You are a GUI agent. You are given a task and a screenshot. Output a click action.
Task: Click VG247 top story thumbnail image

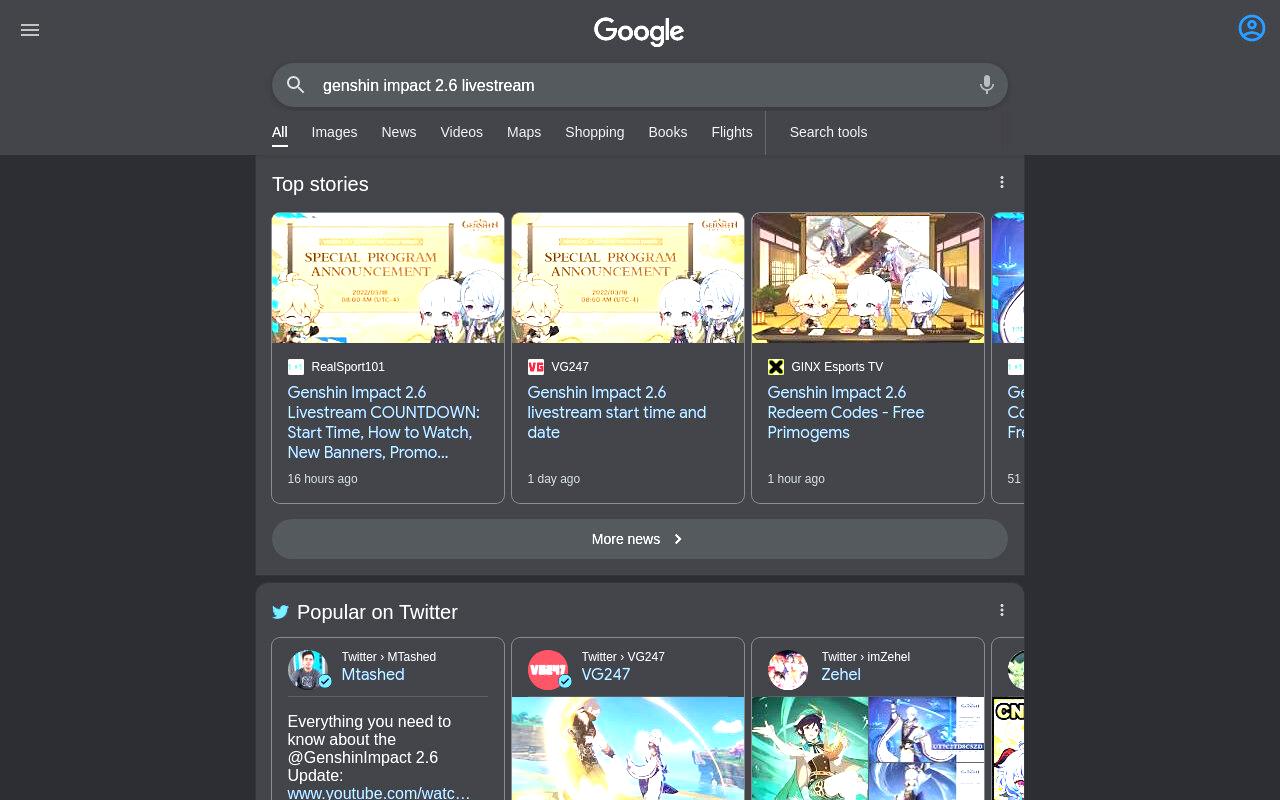(628, 278)
